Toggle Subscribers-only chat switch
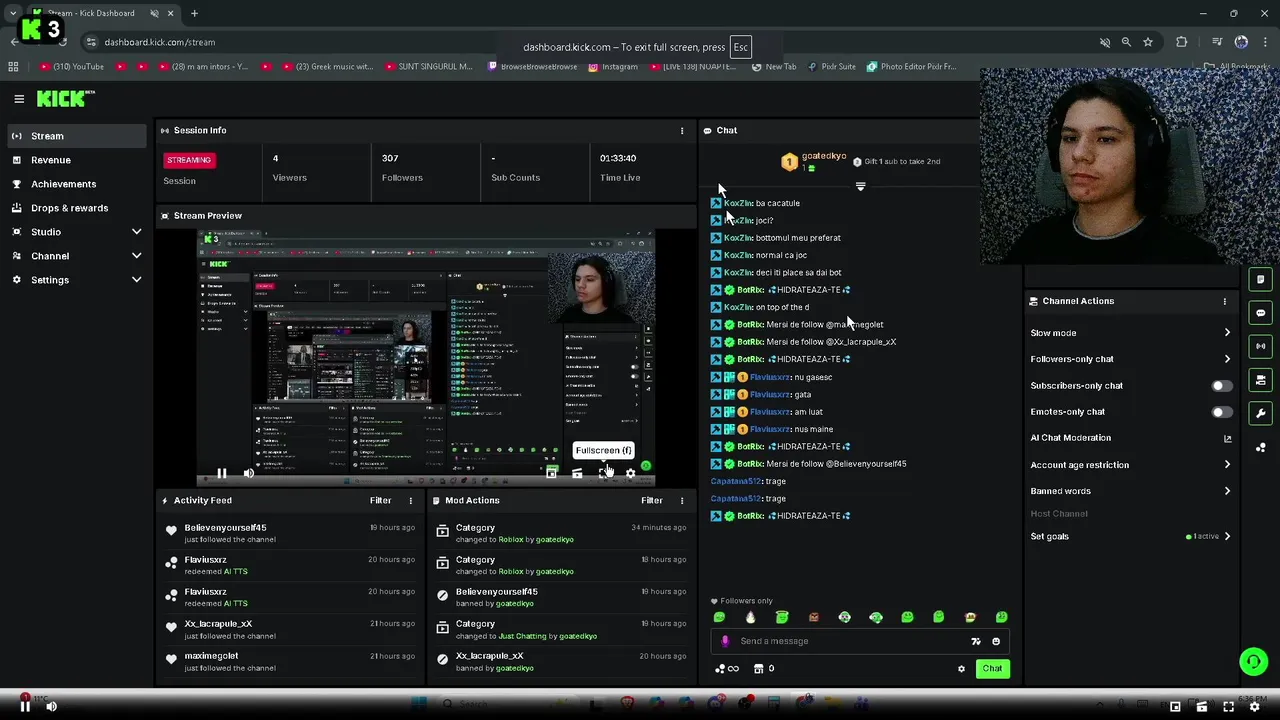The height and width of the screenshot is (720, 1280). pyautogui.click(x=1221, y=386)
